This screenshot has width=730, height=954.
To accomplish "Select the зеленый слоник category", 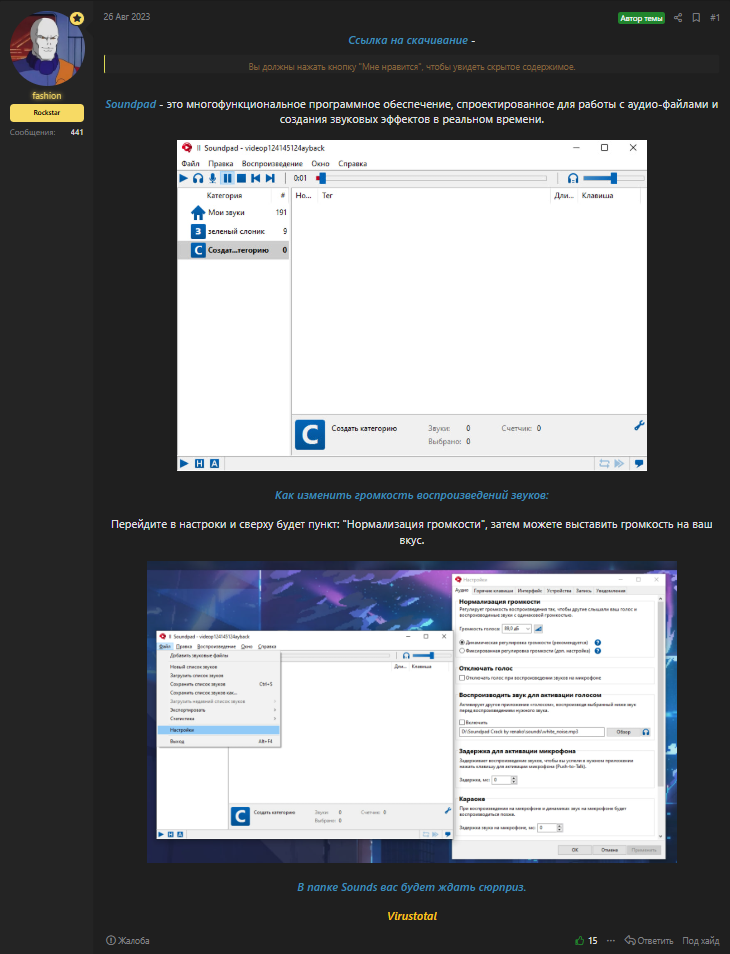I will tap(233, 231).
